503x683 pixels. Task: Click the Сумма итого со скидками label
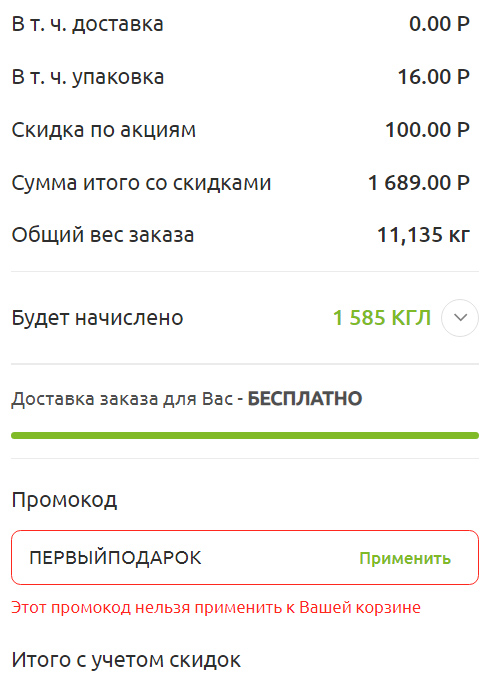coord(141,183)
